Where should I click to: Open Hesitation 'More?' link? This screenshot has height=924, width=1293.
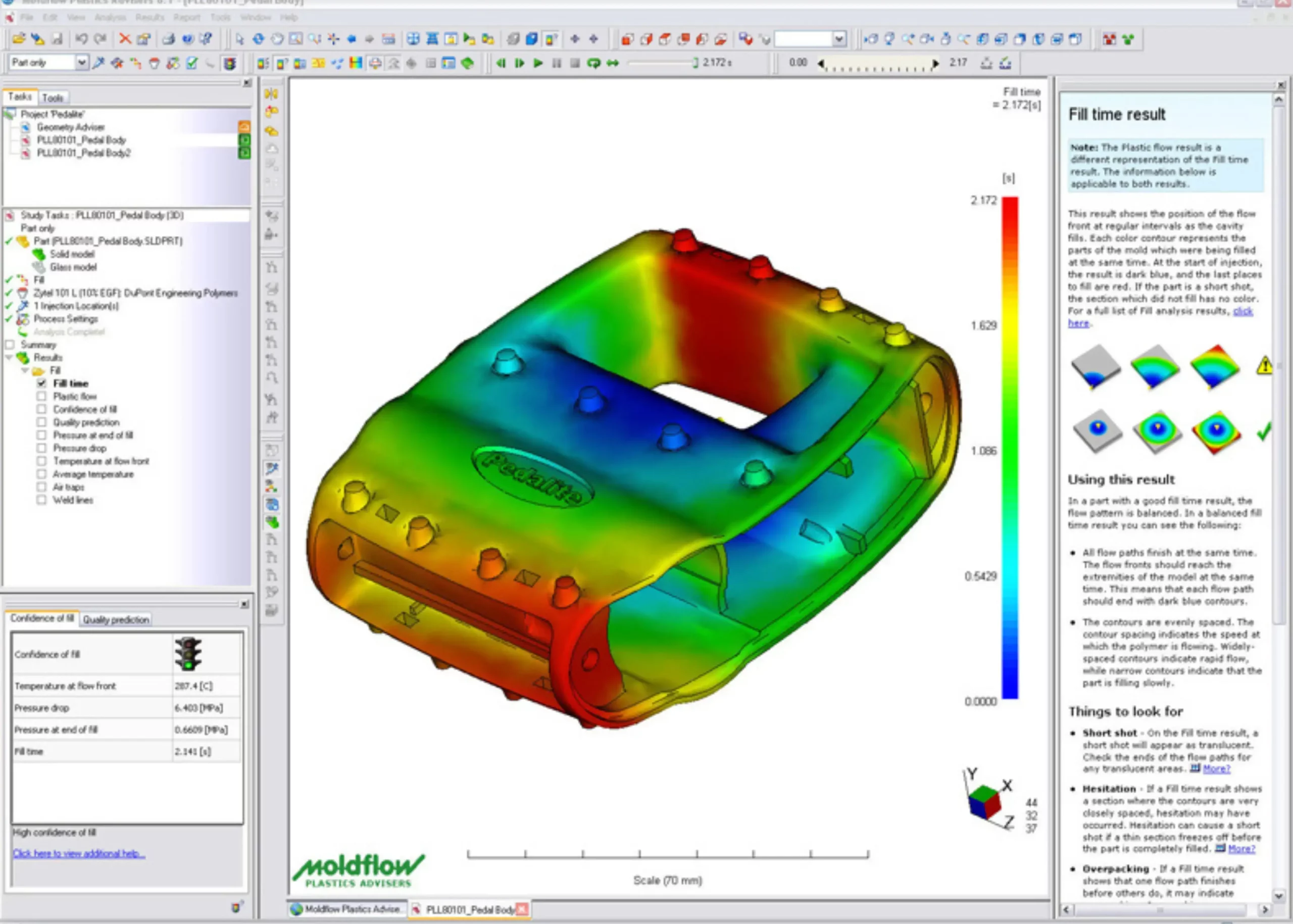pyautogui.click(x=1241, y=849)
